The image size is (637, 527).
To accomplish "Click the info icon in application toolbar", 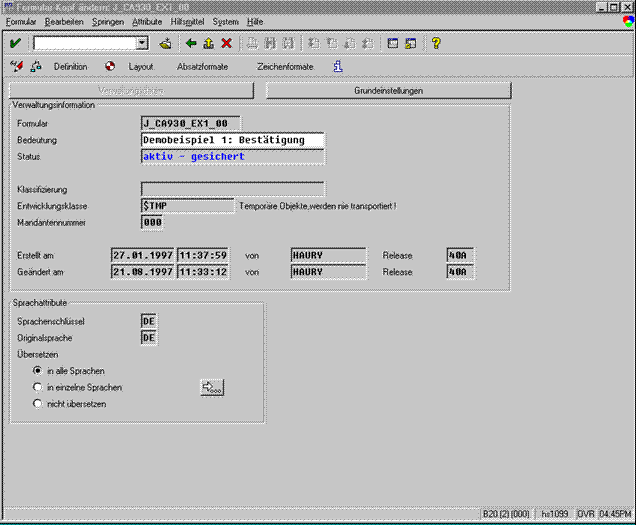I will click(338, 66).
